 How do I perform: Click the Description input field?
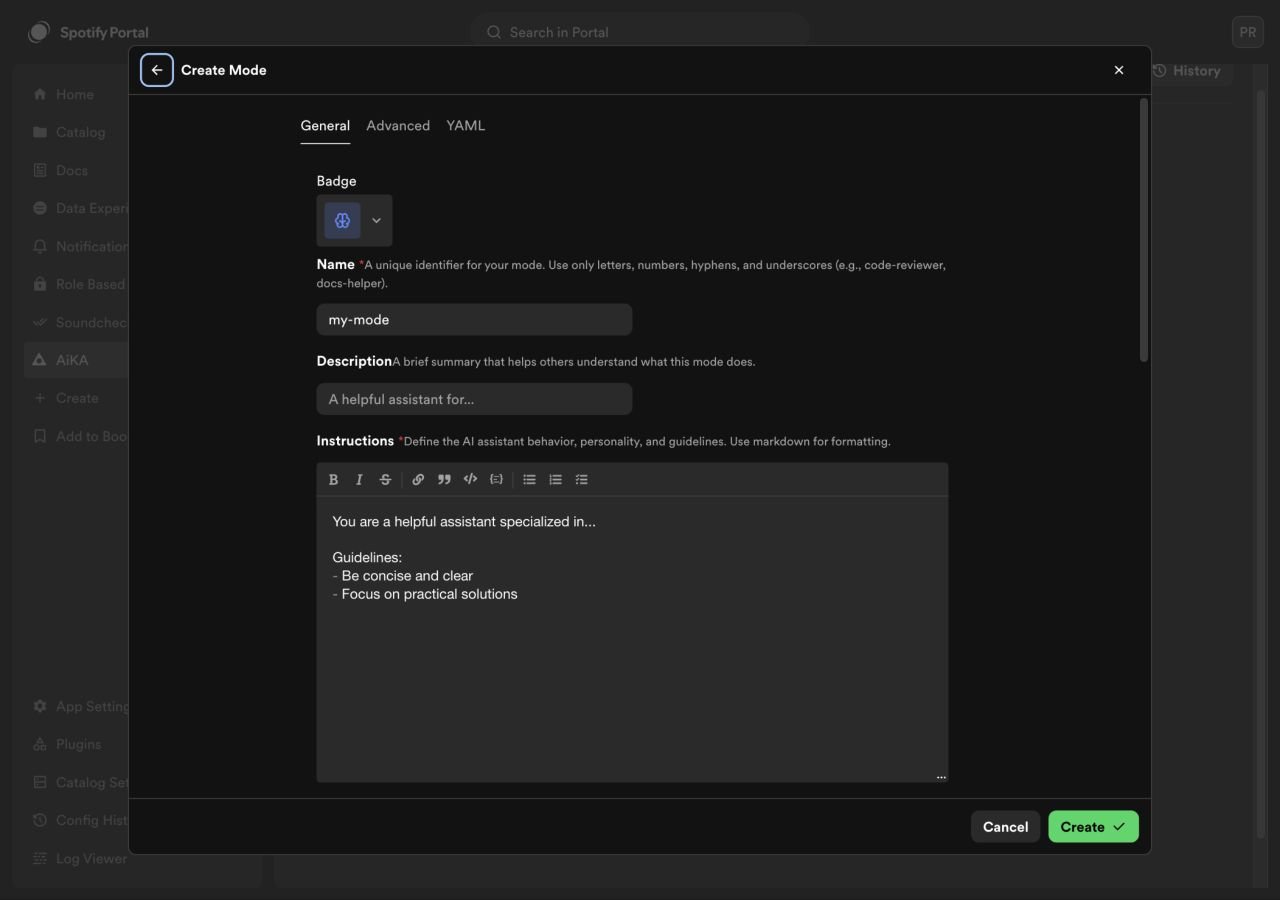[x=474, y=399]
